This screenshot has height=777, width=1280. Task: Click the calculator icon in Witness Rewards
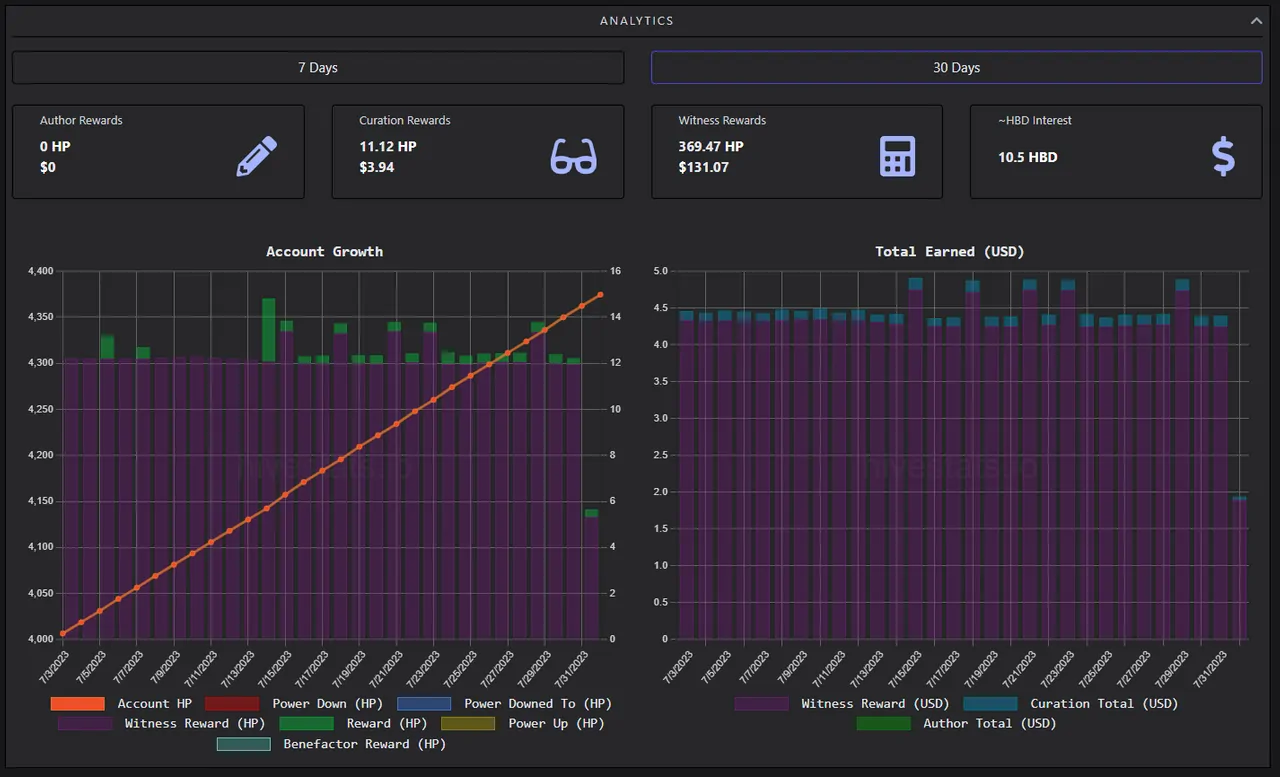(x=897, y=157)
